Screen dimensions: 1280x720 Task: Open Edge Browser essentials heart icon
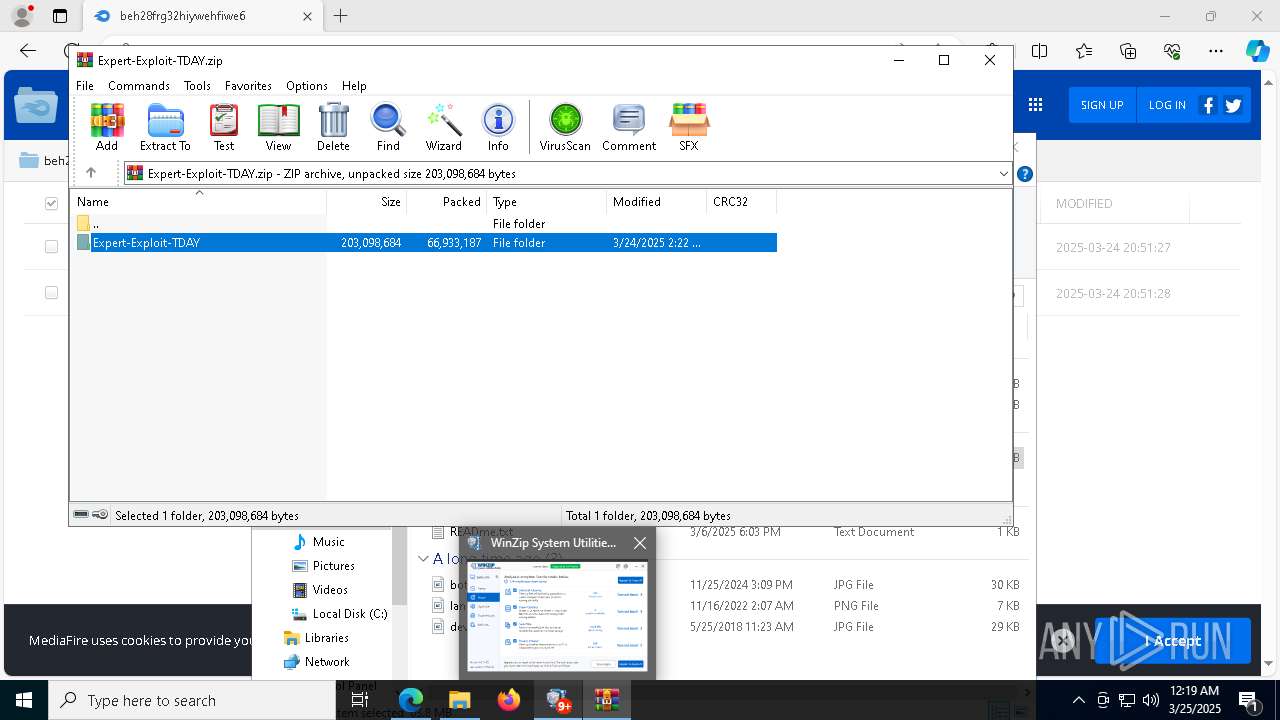tap(1172, 51)
